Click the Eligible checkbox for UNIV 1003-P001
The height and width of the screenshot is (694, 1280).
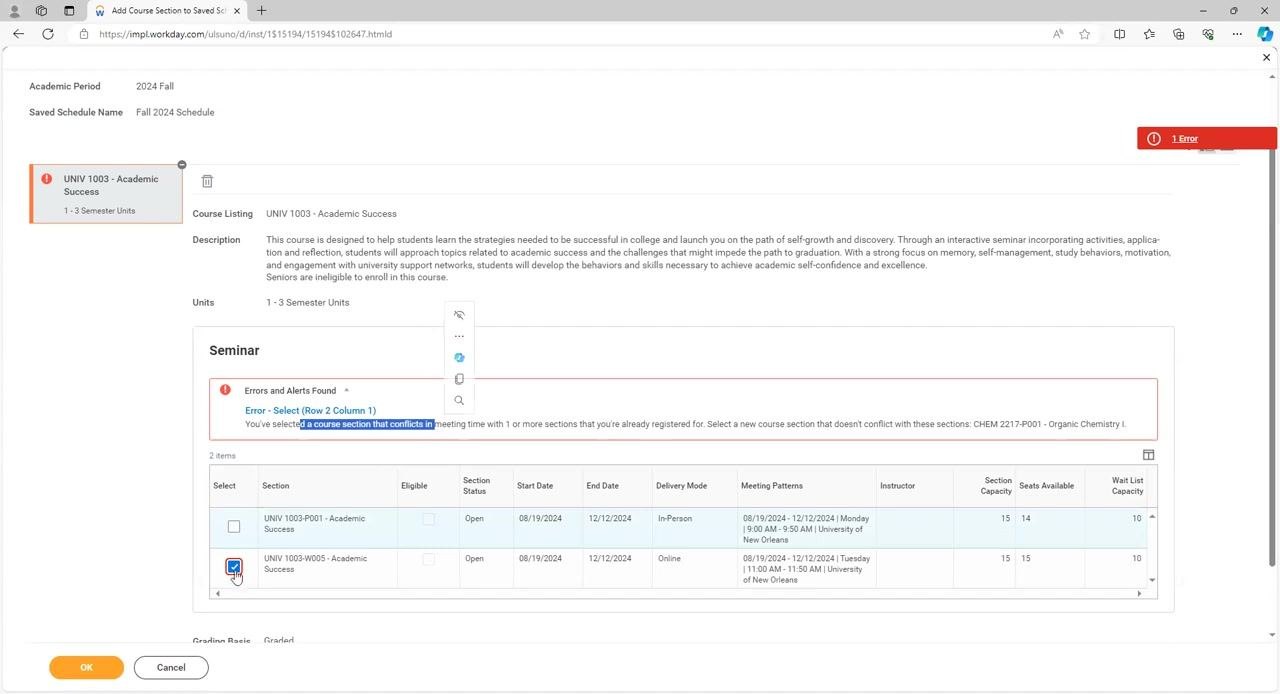point(429,519)
